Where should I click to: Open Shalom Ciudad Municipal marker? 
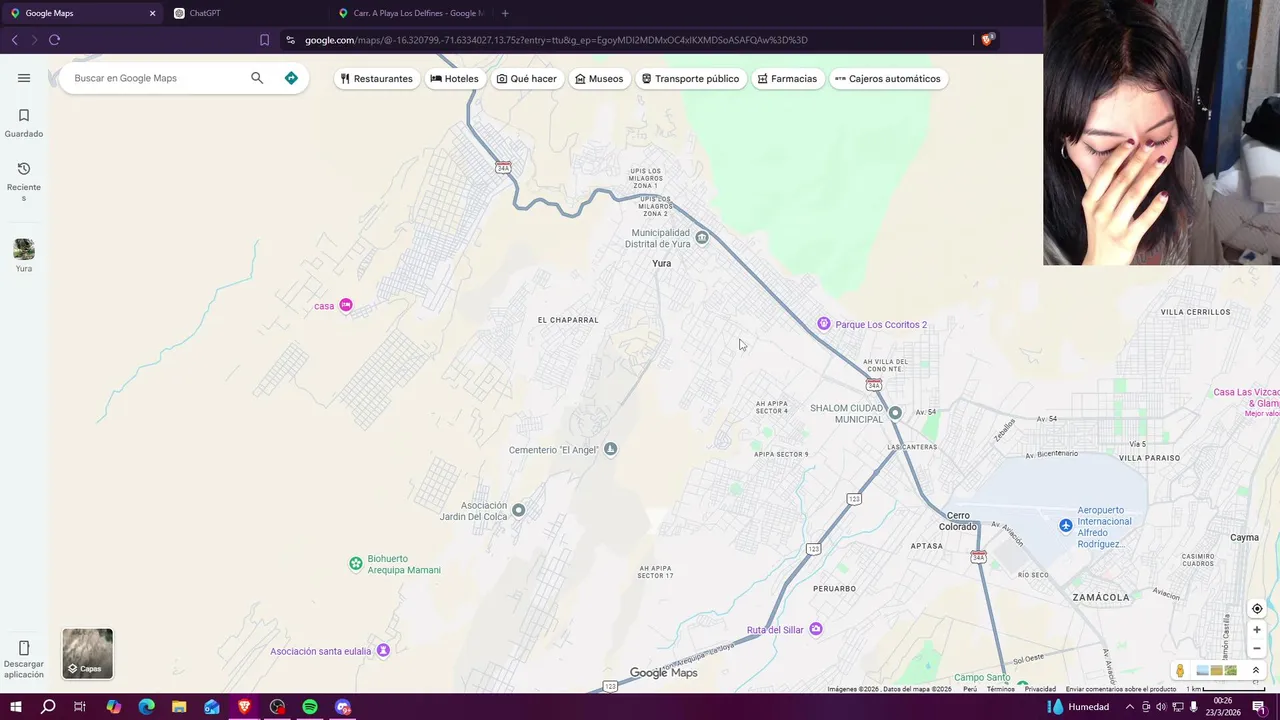(895, 413)
